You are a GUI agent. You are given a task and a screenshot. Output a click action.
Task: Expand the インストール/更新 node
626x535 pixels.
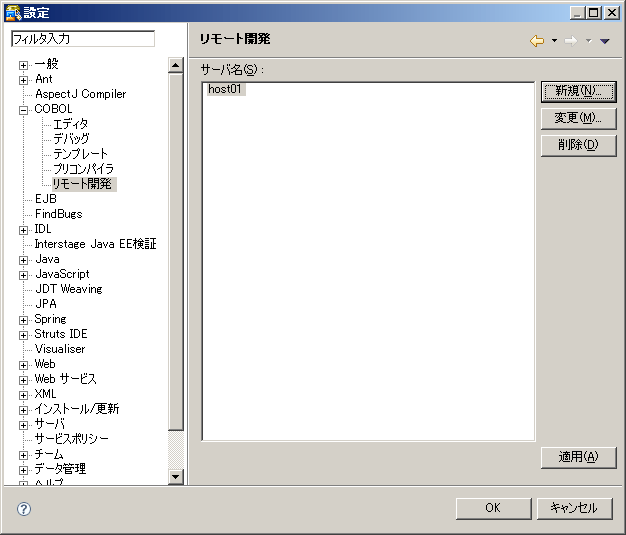pos(24,410)
